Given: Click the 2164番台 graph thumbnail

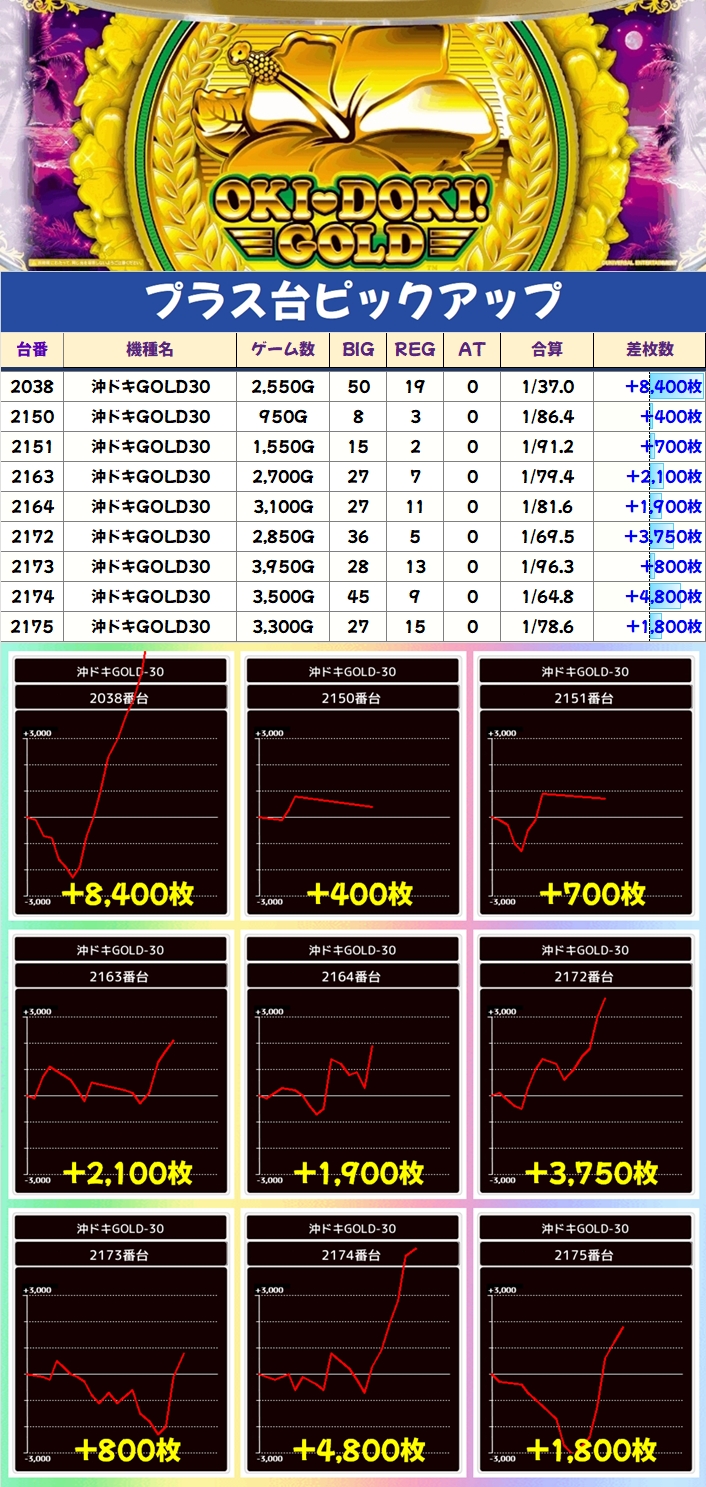Looking at the screenshot, I should tap(352, 1065).
